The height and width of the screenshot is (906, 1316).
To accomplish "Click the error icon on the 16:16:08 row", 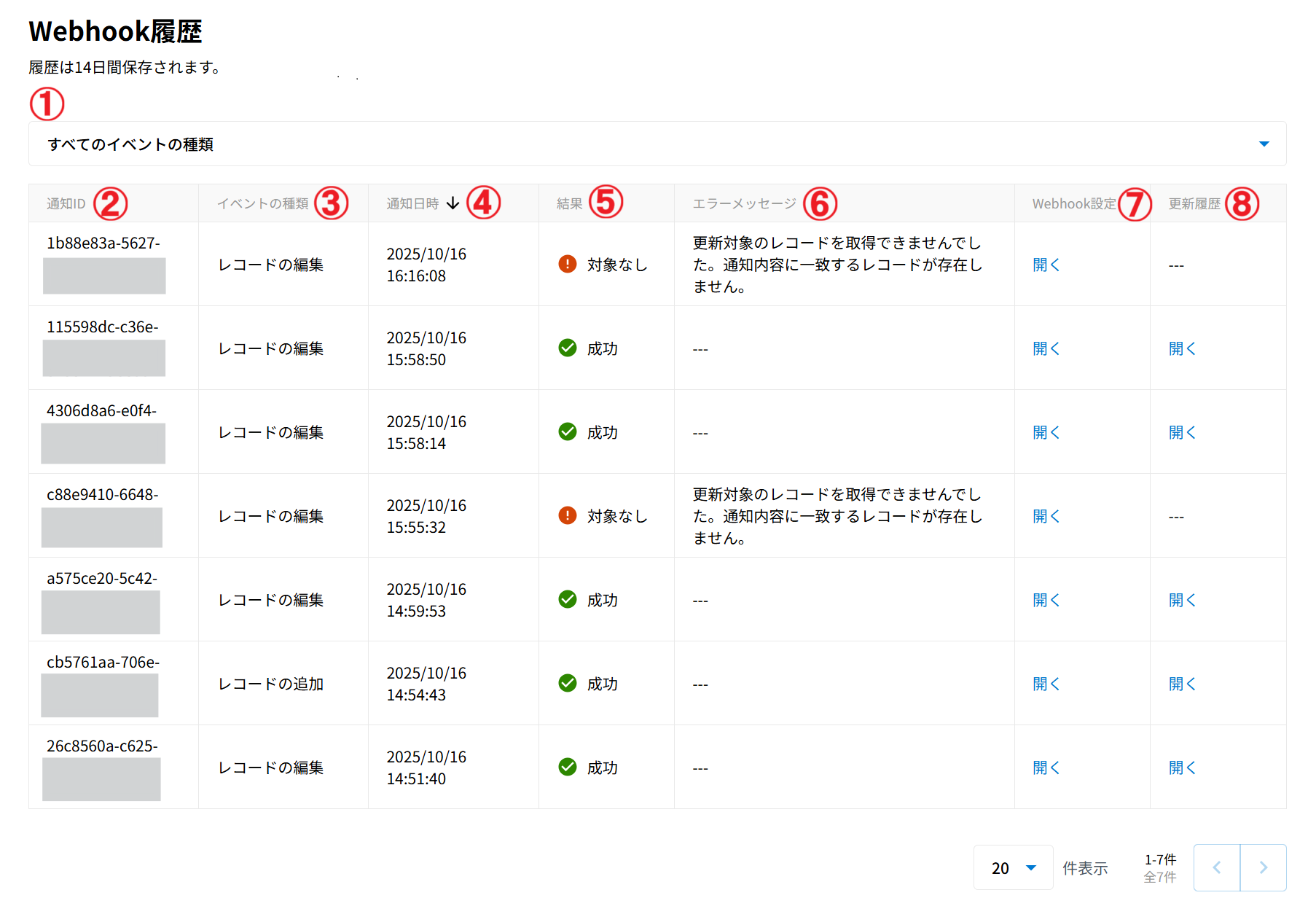I will [567, 264].
